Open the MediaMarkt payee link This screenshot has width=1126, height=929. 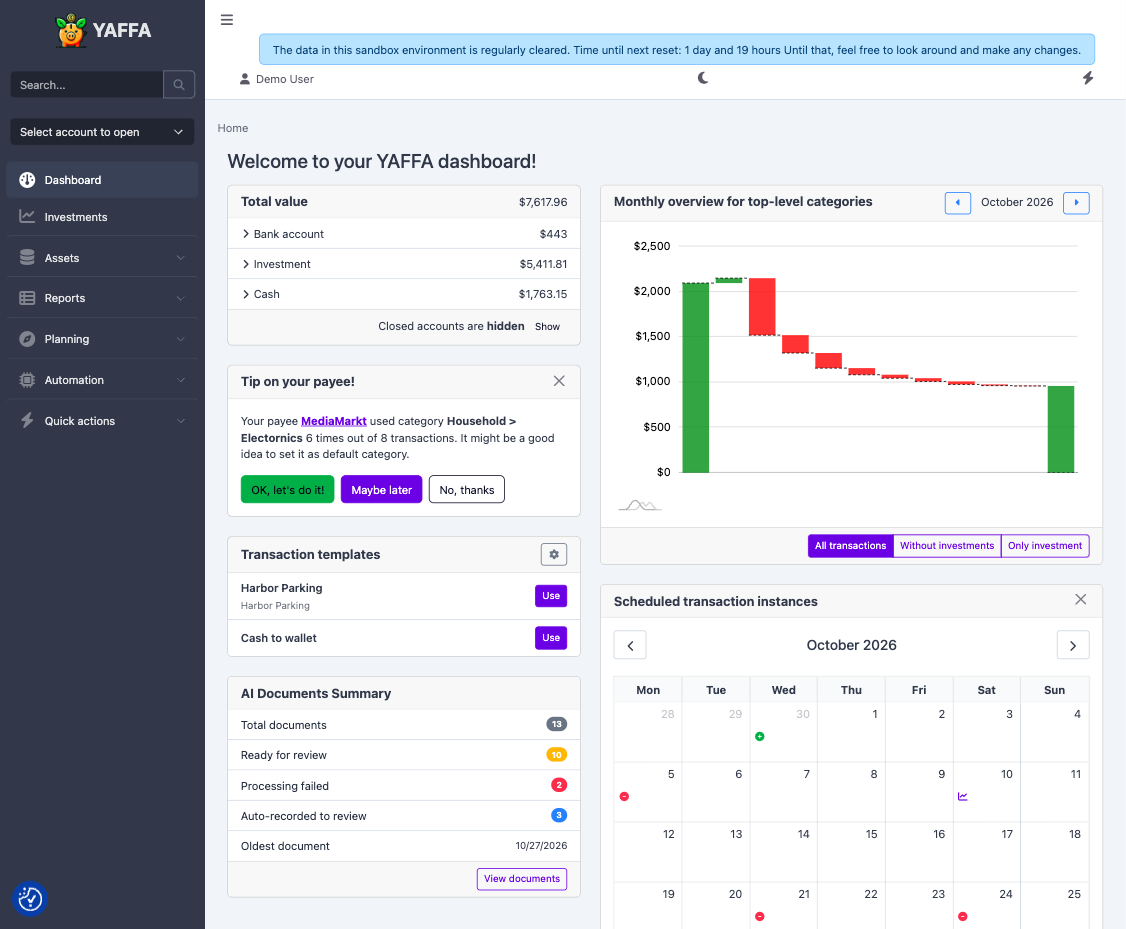[333, 421]
